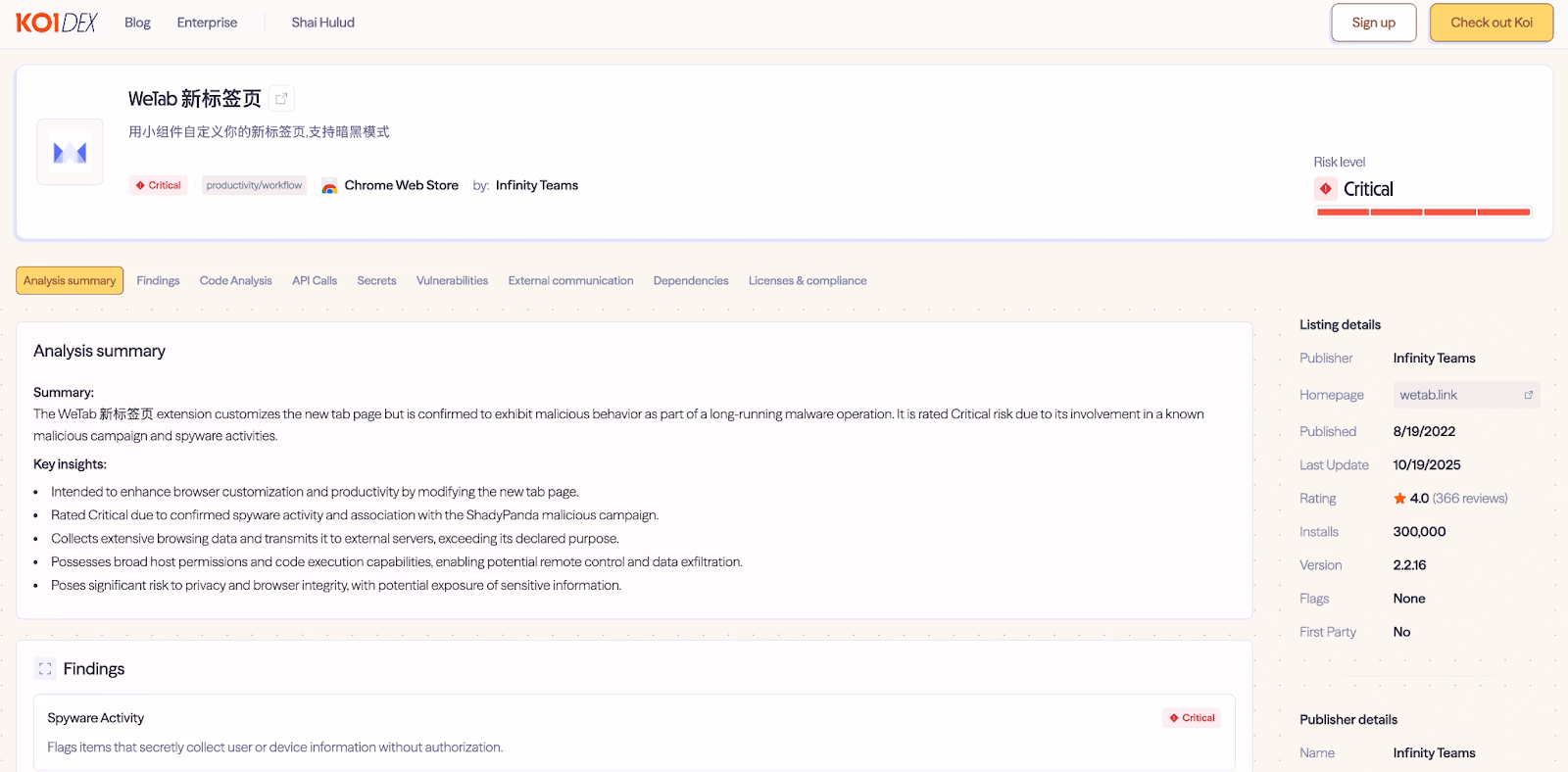
Task: Click the 300,000 installs value
Action: [1419, 532]
